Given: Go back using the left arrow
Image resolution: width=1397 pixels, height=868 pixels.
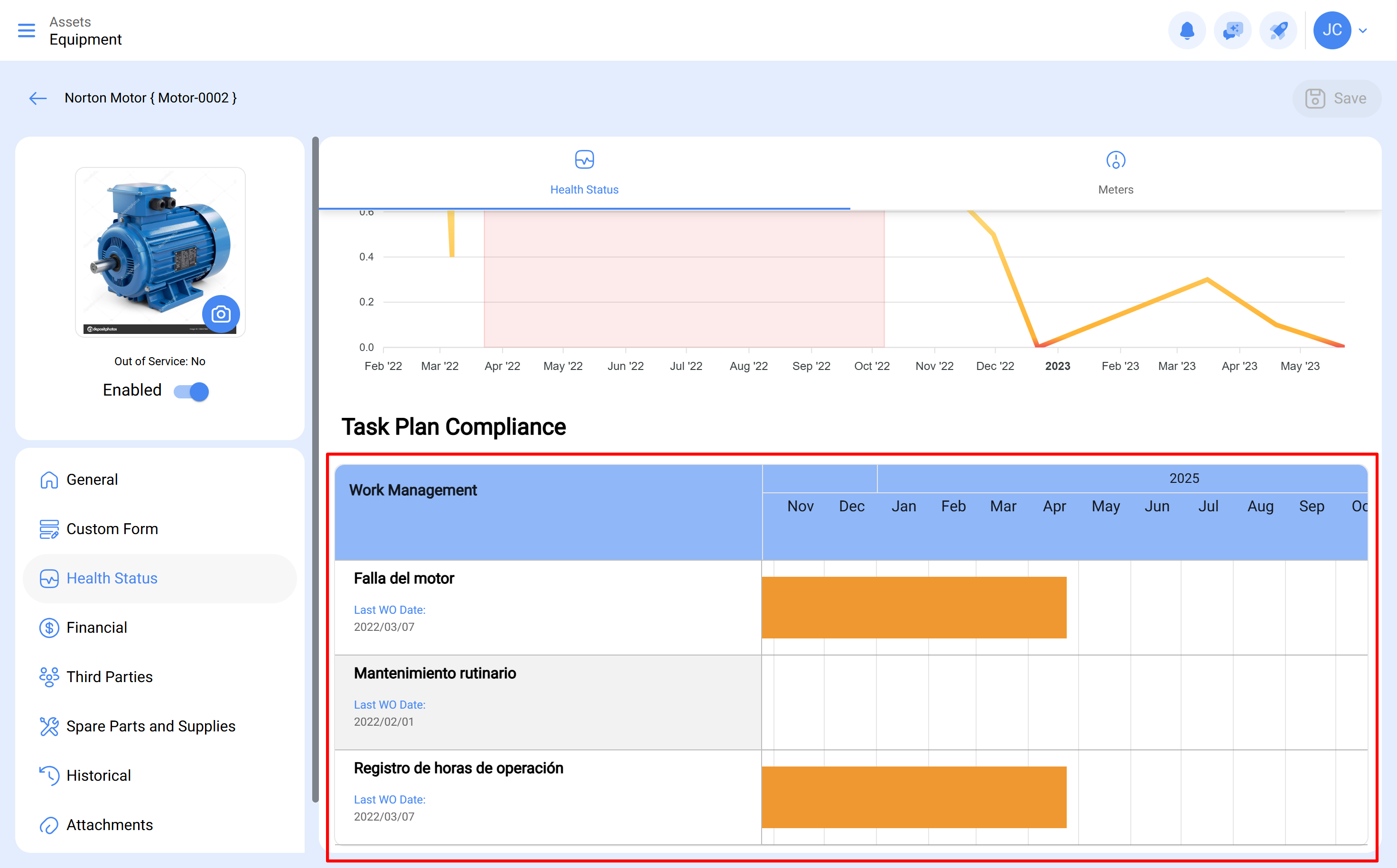Looking at the screenshot, I should click(x=38, y=98).
